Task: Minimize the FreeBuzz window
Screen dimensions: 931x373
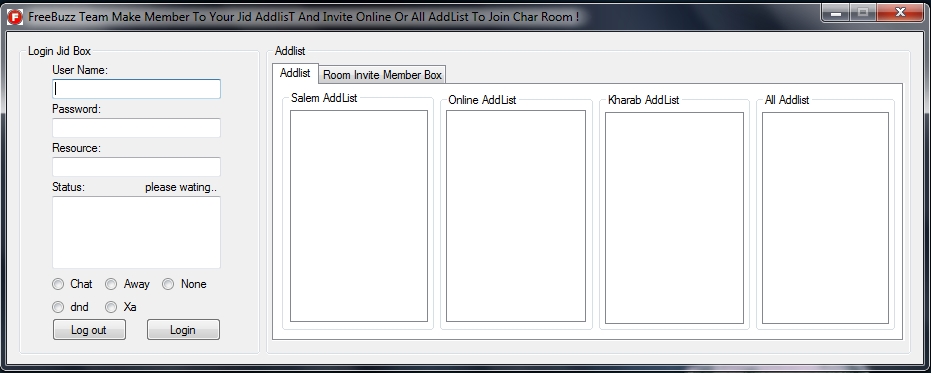Action: point(835,12)
